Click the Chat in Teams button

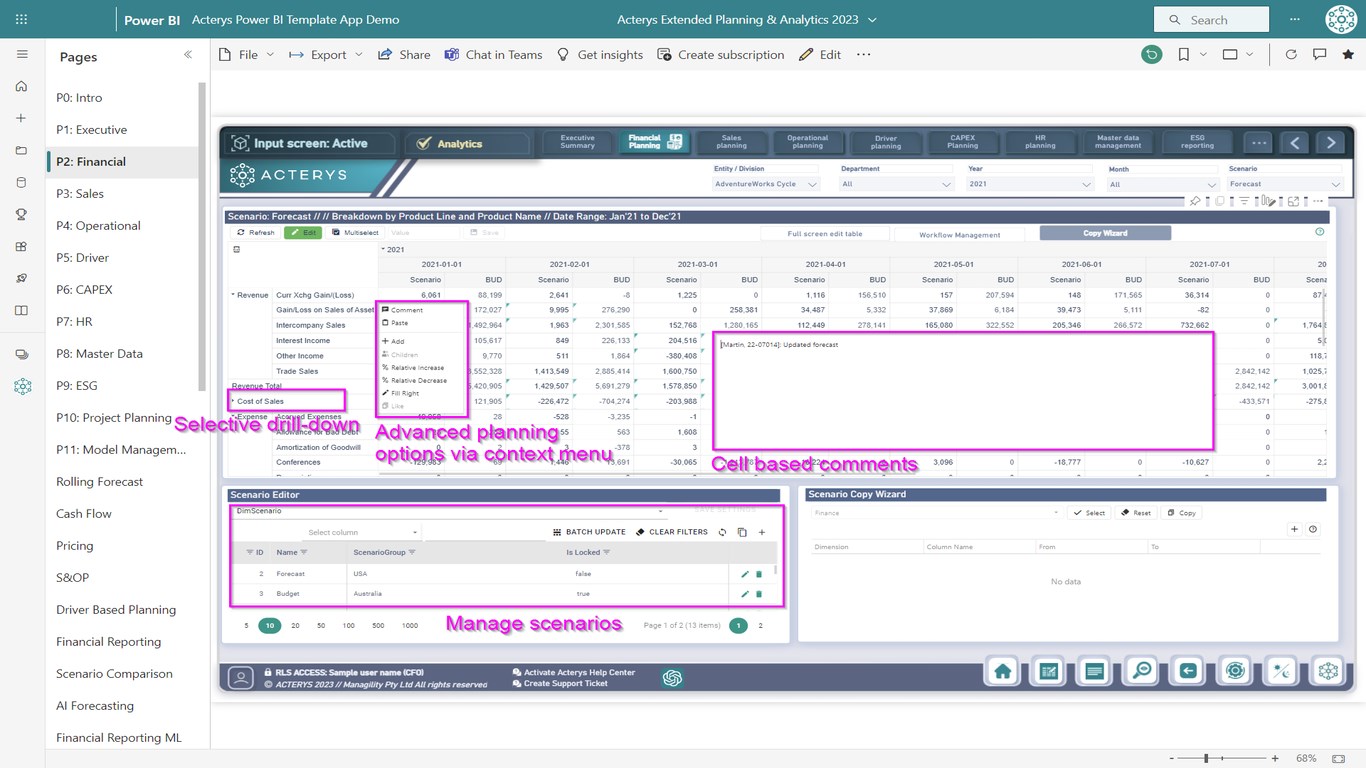coord(493,55)
